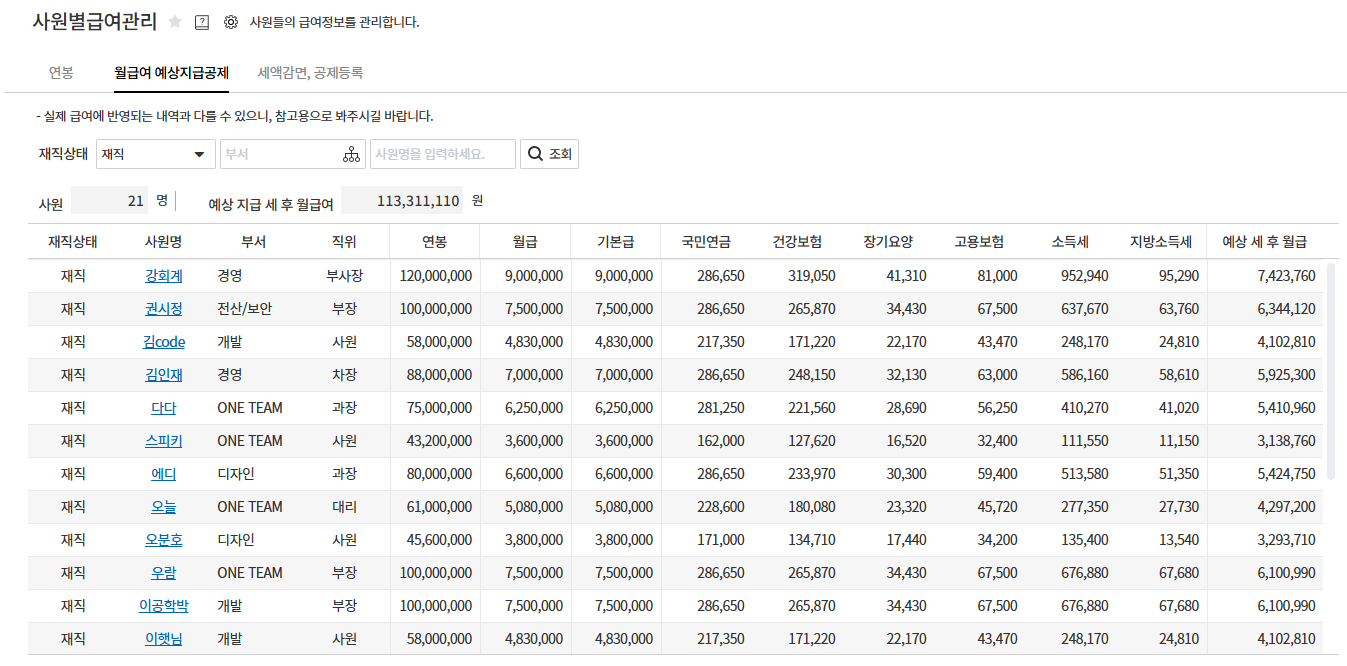Click the 예상 세 후 월급 column header
The image size is (1347, 666).
click(x=1264, y=242)
